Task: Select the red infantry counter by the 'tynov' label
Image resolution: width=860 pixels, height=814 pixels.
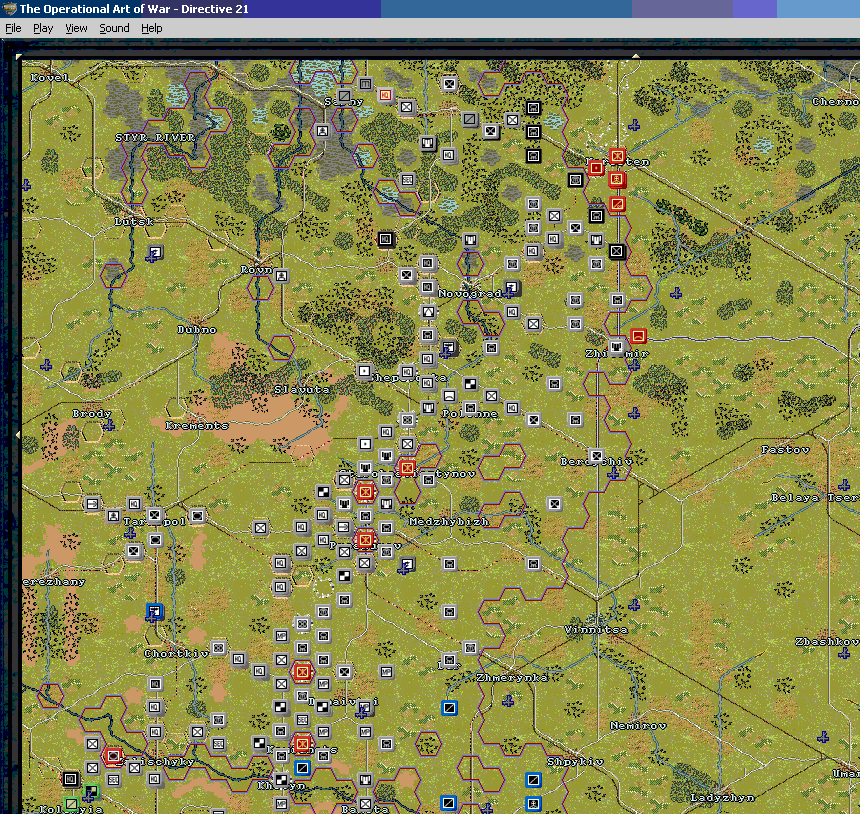Action: tap(407, 467)
